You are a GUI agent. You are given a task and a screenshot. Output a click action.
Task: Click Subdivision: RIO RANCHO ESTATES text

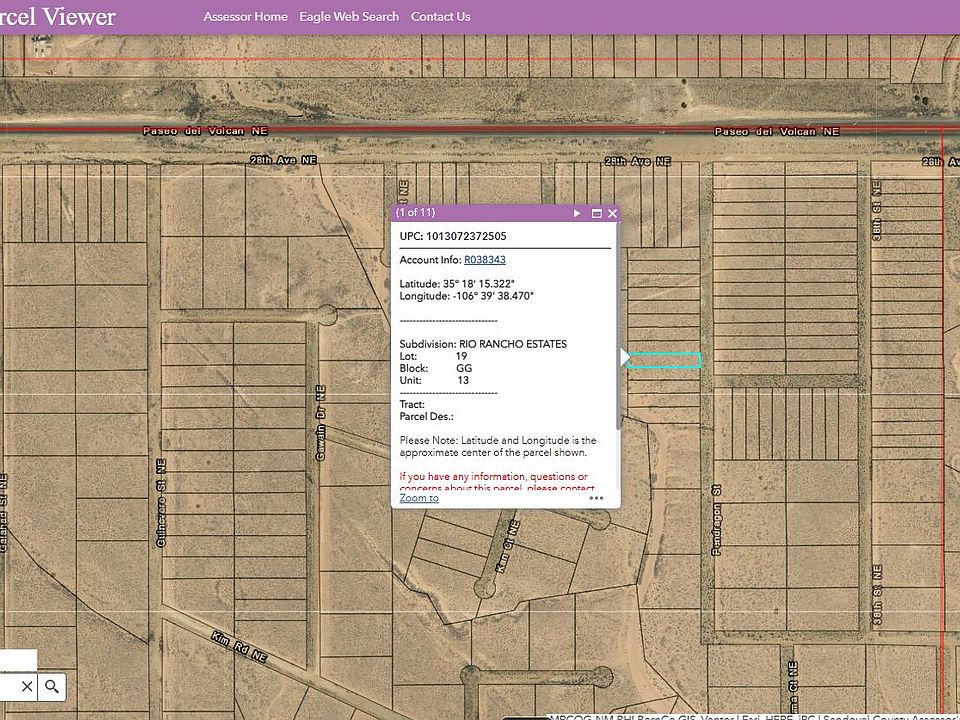[x=483, y=344]
